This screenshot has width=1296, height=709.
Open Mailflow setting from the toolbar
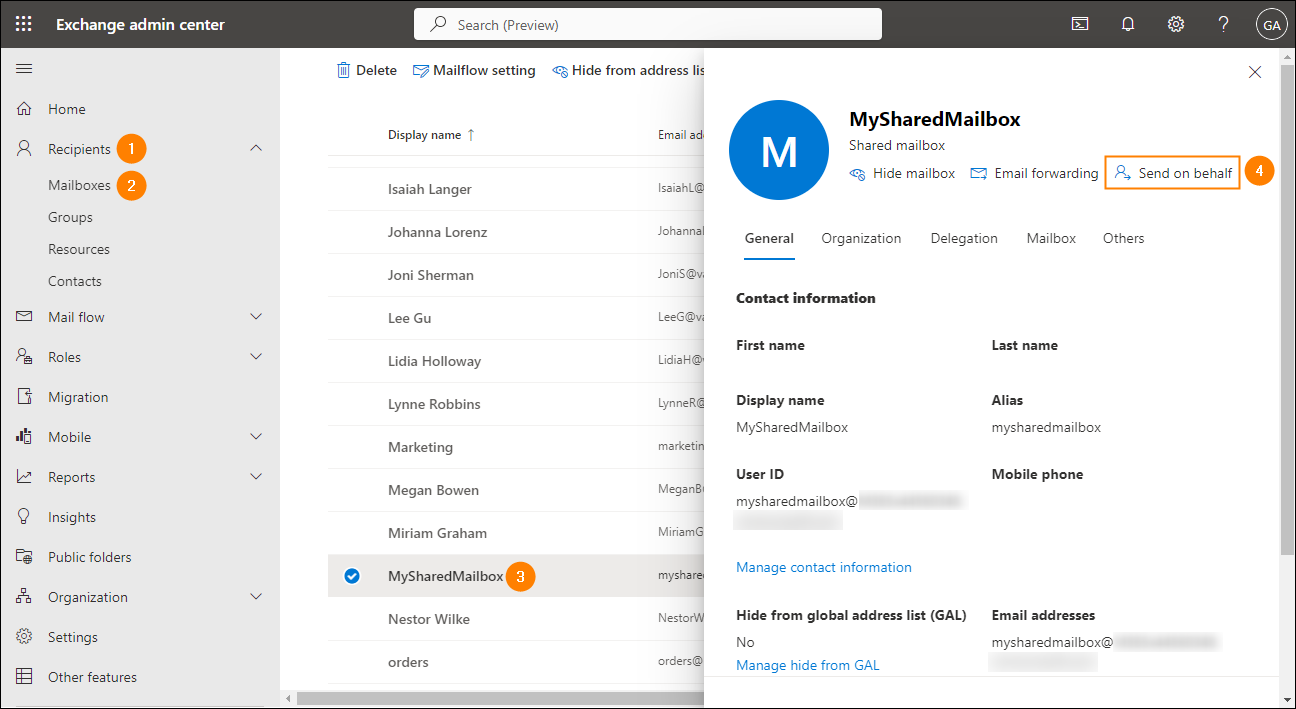tap(474, 70)
